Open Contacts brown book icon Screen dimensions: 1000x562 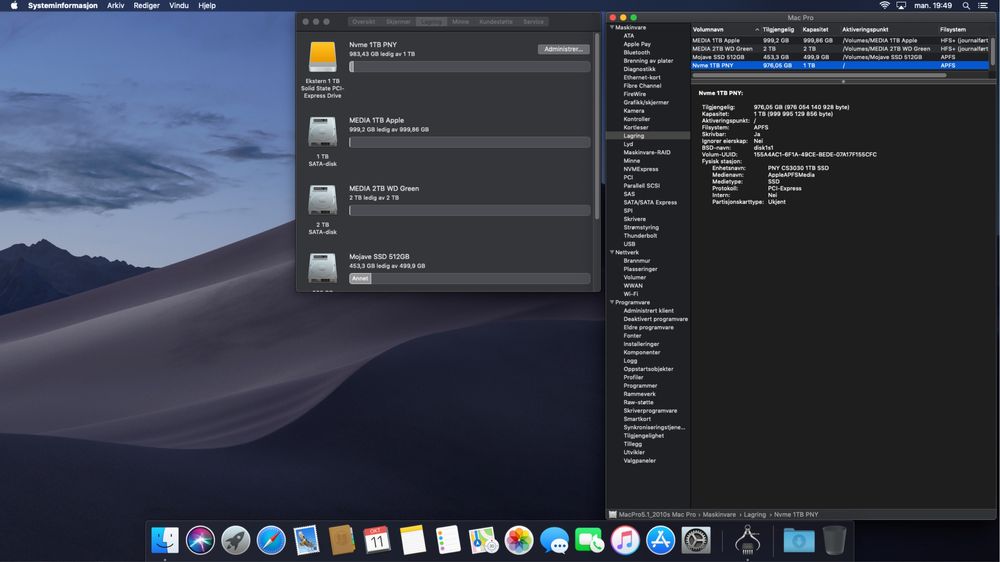(342, 540)
